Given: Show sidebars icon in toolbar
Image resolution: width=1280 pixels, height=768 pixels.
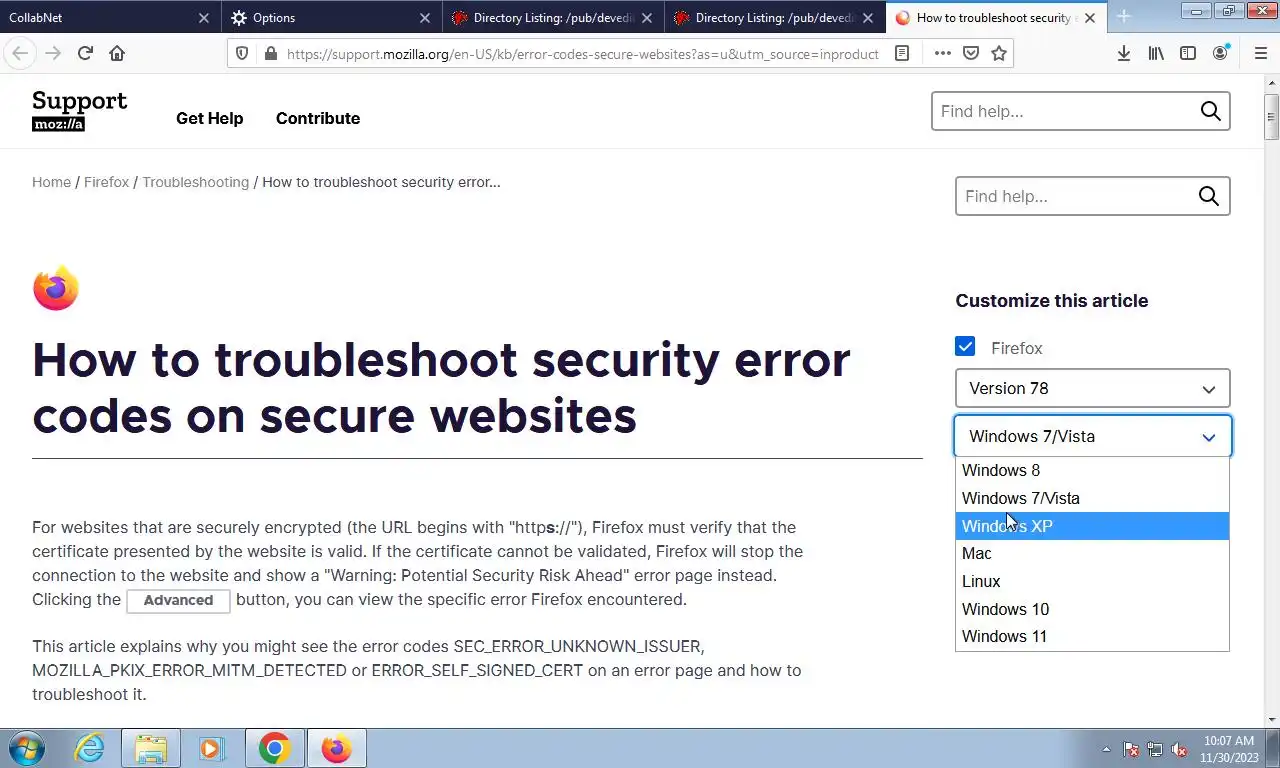Looking at the screenshot, I should click(1188, 54).
